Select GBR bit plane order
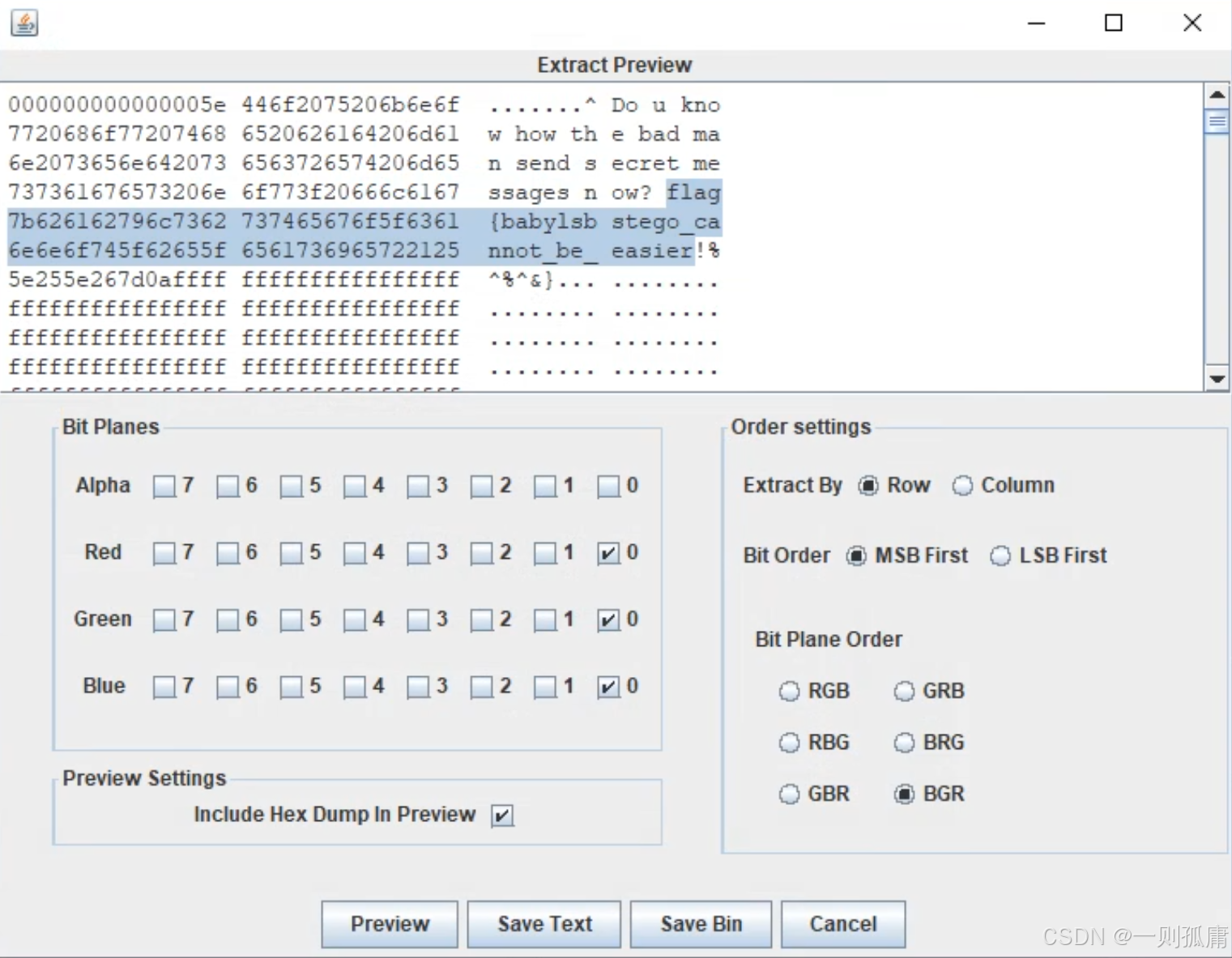1232x958 pixels. (789, 794)
